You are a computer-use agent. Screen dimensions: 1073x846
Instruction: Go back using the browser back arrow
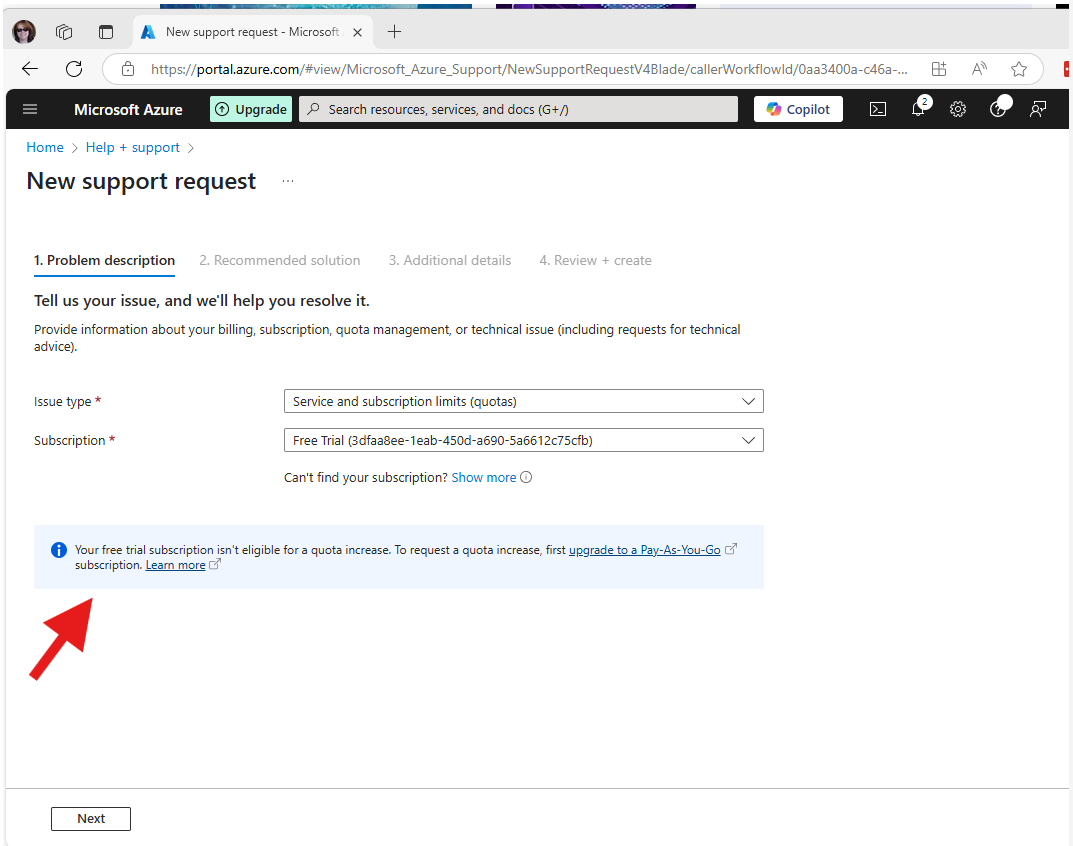point(29,69)
